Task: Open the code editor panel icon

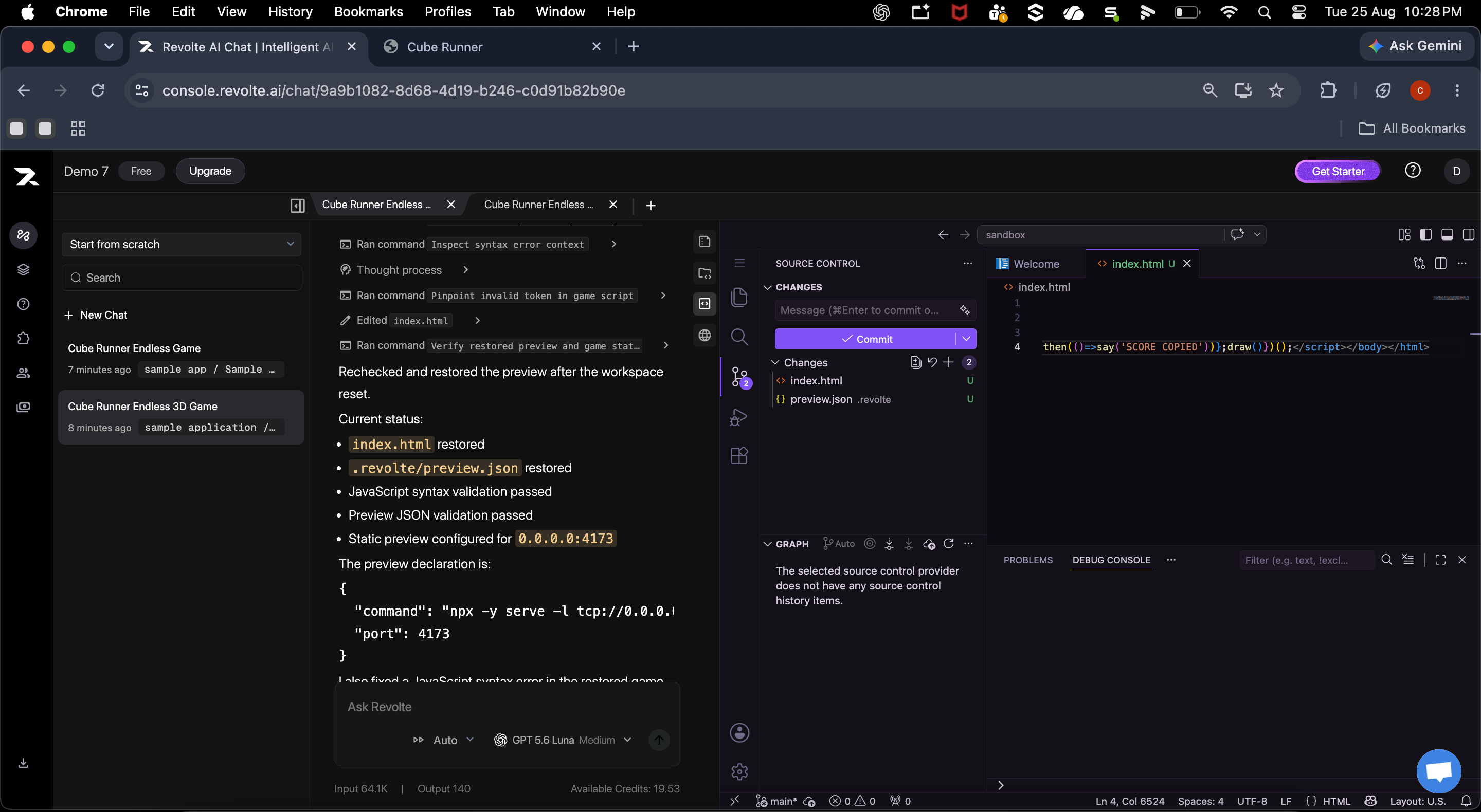Action: coord(705,303)
